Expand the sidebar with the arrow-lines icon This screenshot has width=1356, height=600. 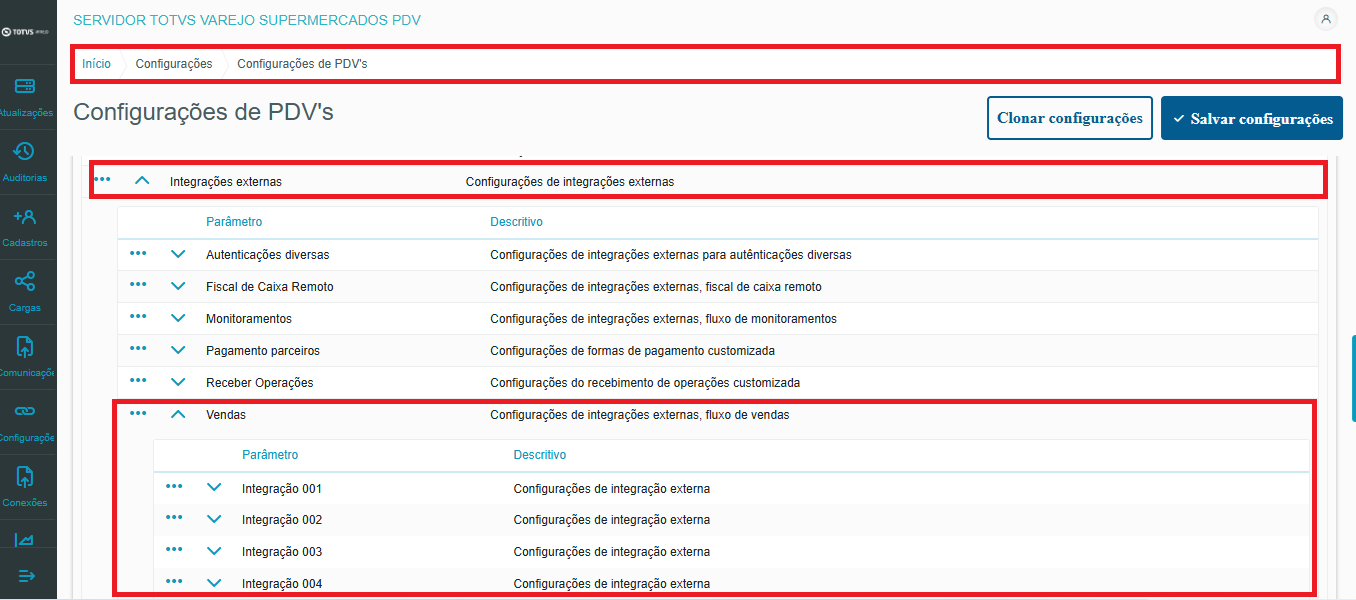pyautogui.click(x=26, y=576)
